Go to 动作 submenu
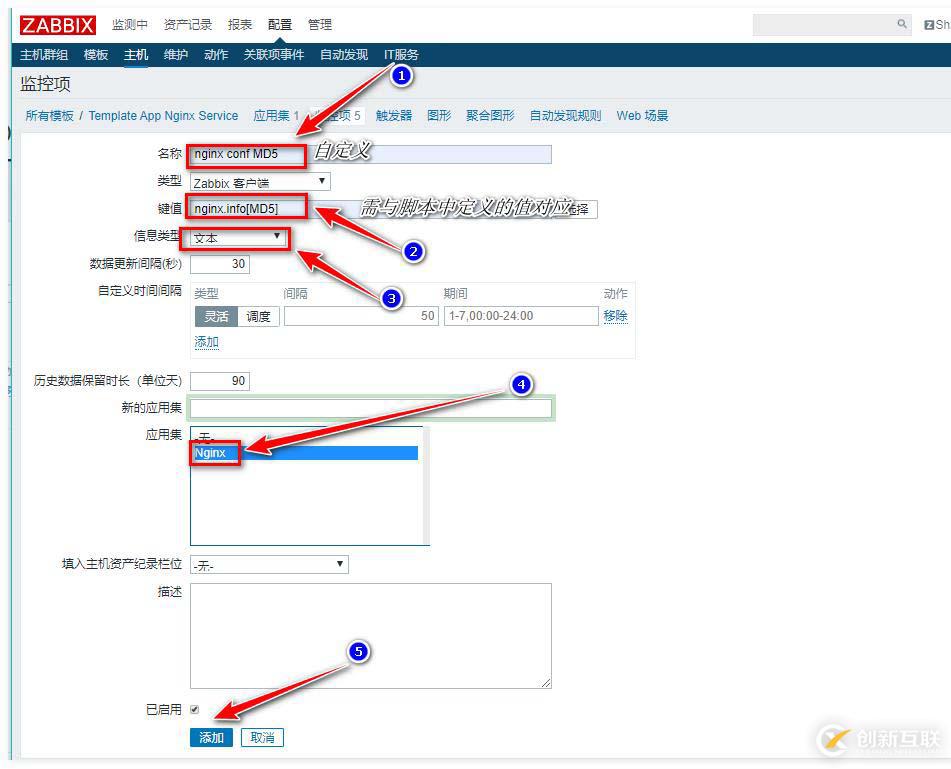 pyautogui.click(x=216, y=55)
